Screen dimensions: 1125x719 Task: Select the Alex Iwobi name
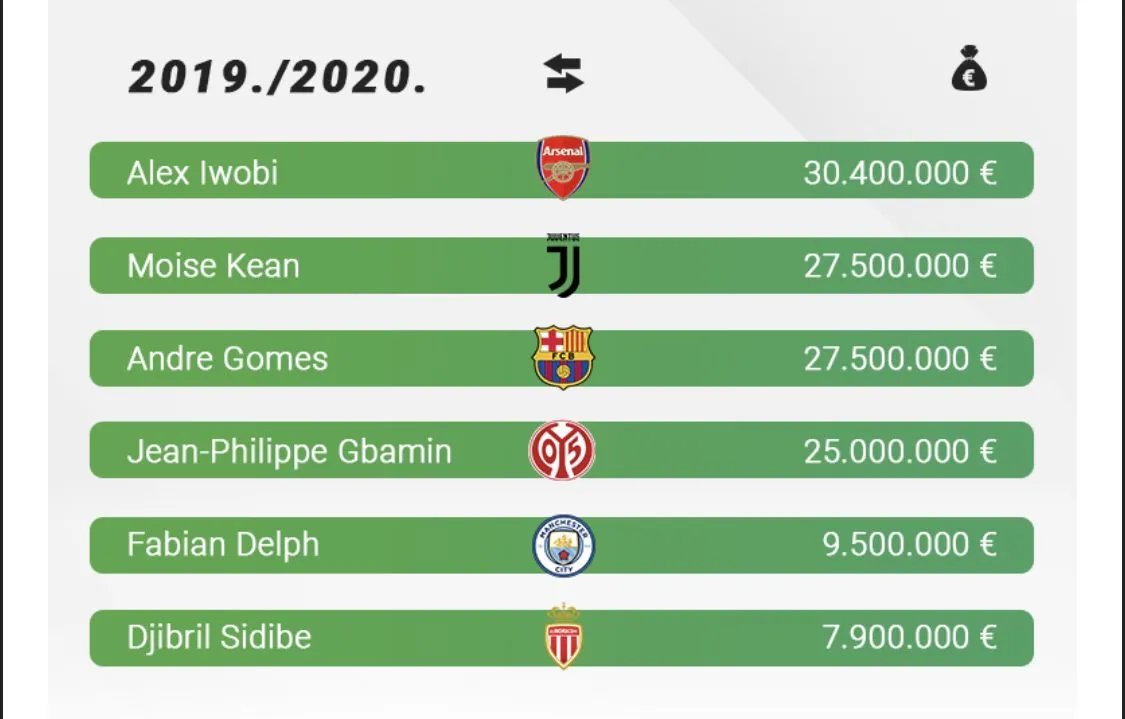[202, 173]
